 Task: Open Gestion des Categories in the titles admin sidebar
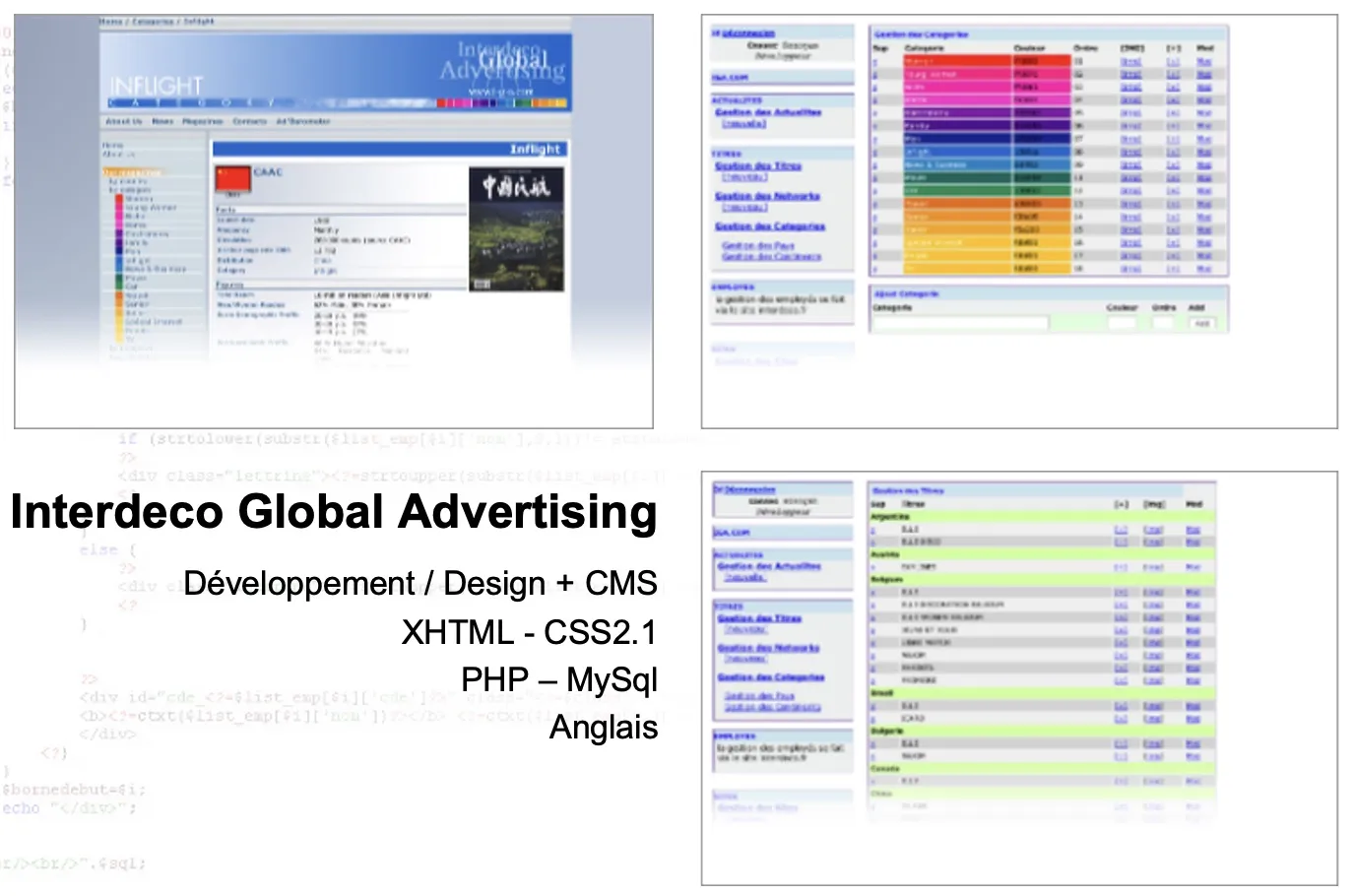771,677
